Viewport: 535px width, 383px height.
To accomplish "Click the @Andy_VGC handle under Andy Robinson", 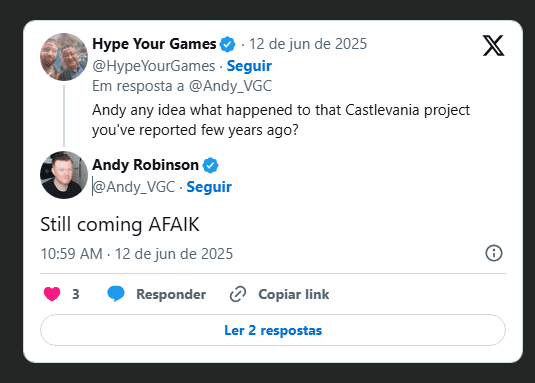I will click(134, 187).
